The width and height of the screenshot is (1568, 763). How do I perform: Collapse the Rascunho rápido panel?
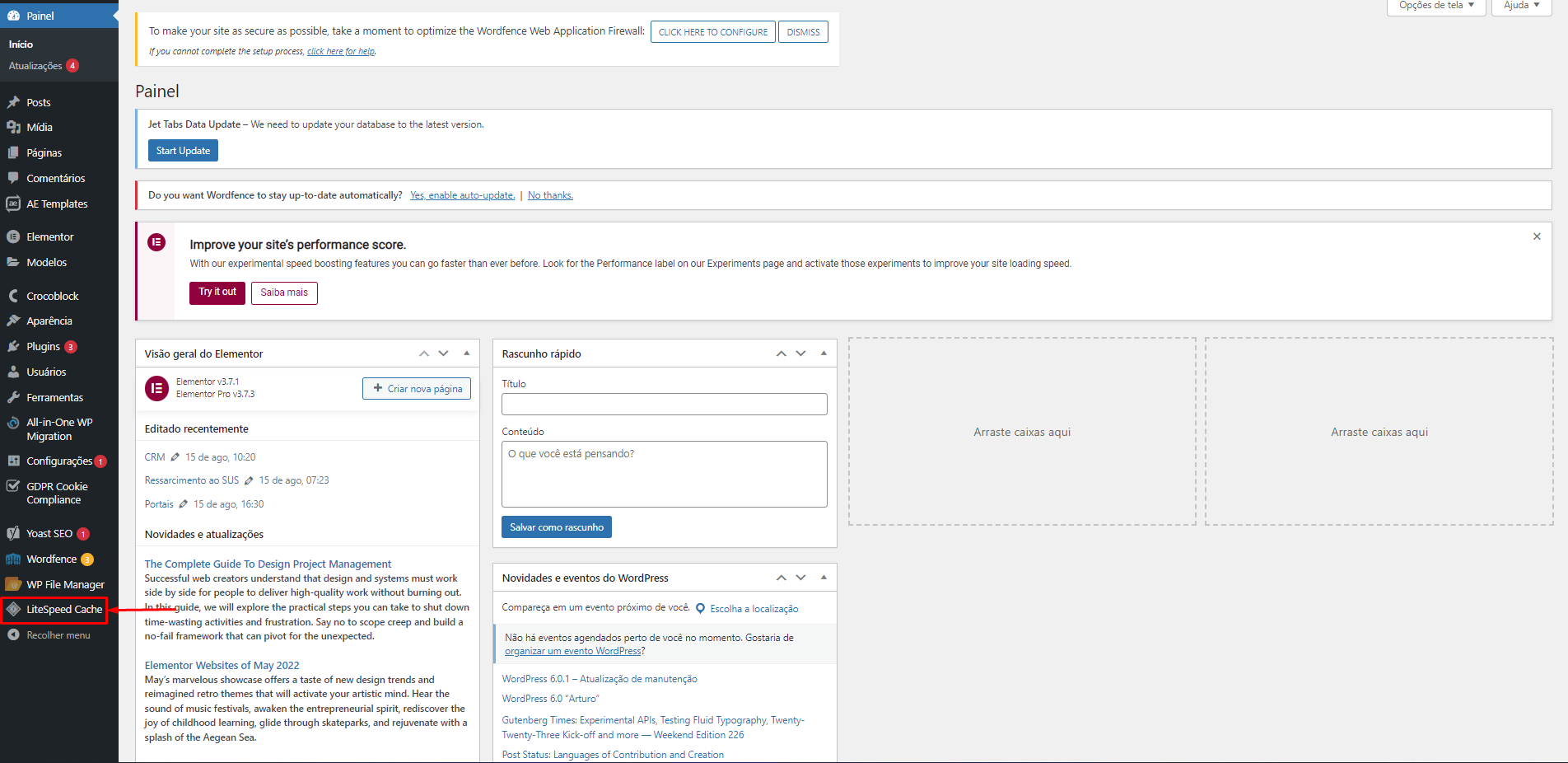click(824, 353)
